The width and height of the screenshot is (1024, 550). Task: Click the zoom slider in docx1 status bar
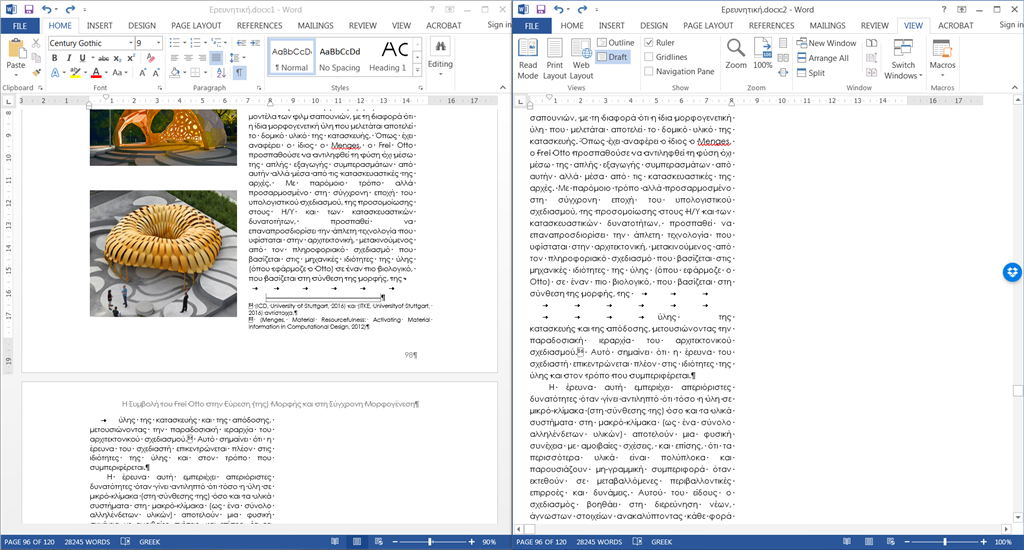pyautogui.click(x=430, y=542)
